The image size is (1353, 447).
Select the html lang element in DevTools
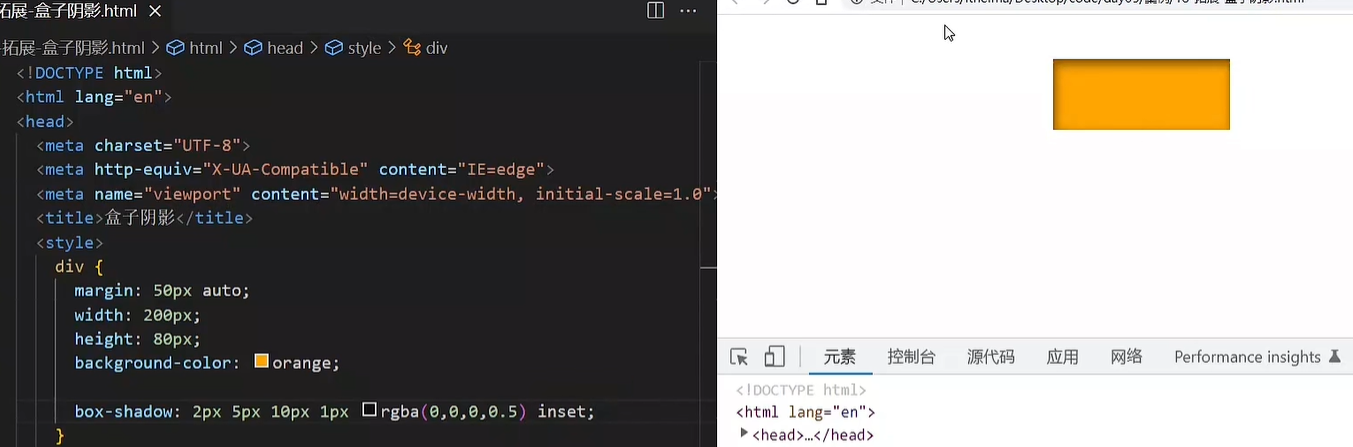[x=805, y=412]
